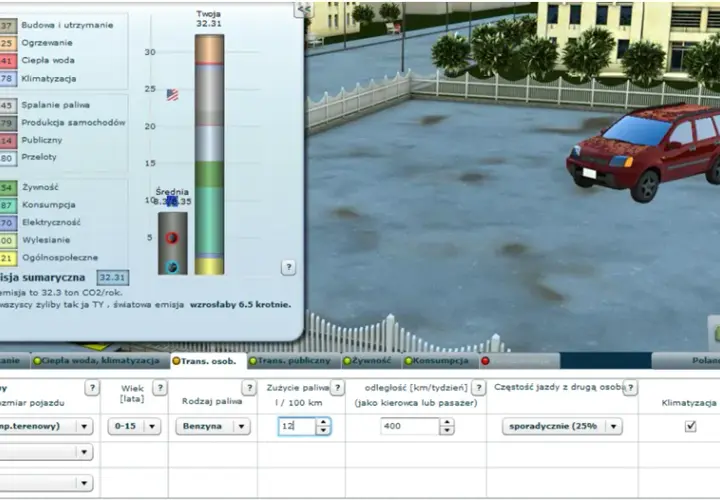Click the Klimatyzacja value box
This screenshot has height=500, width=720.
8,79
